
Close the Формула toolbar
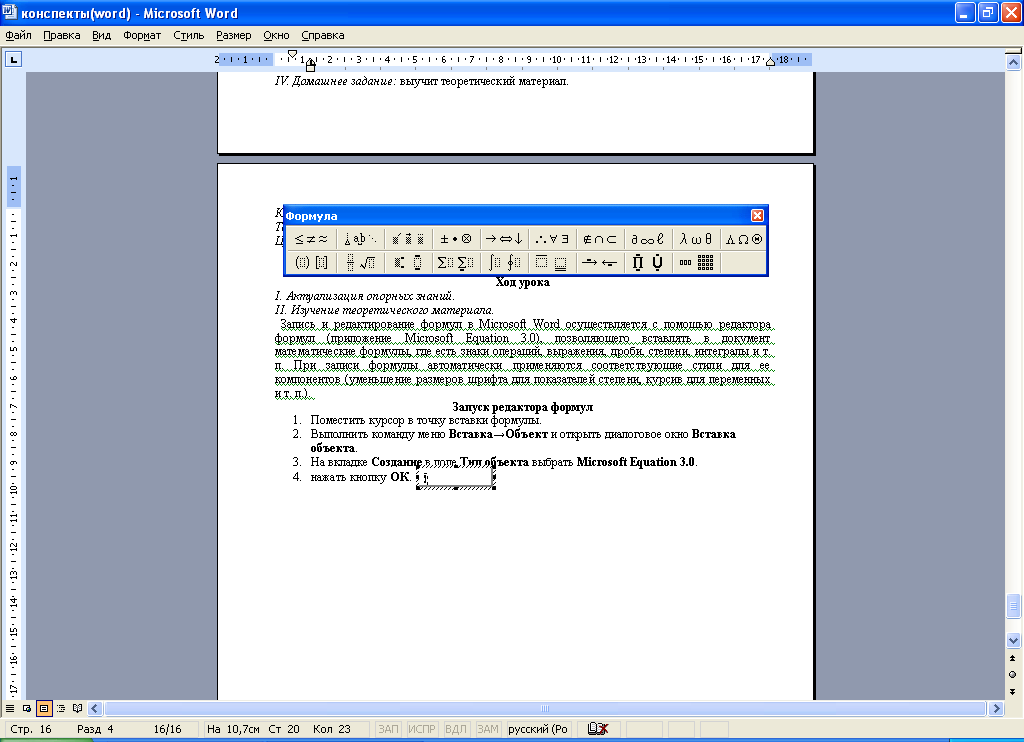pos(758,216)
